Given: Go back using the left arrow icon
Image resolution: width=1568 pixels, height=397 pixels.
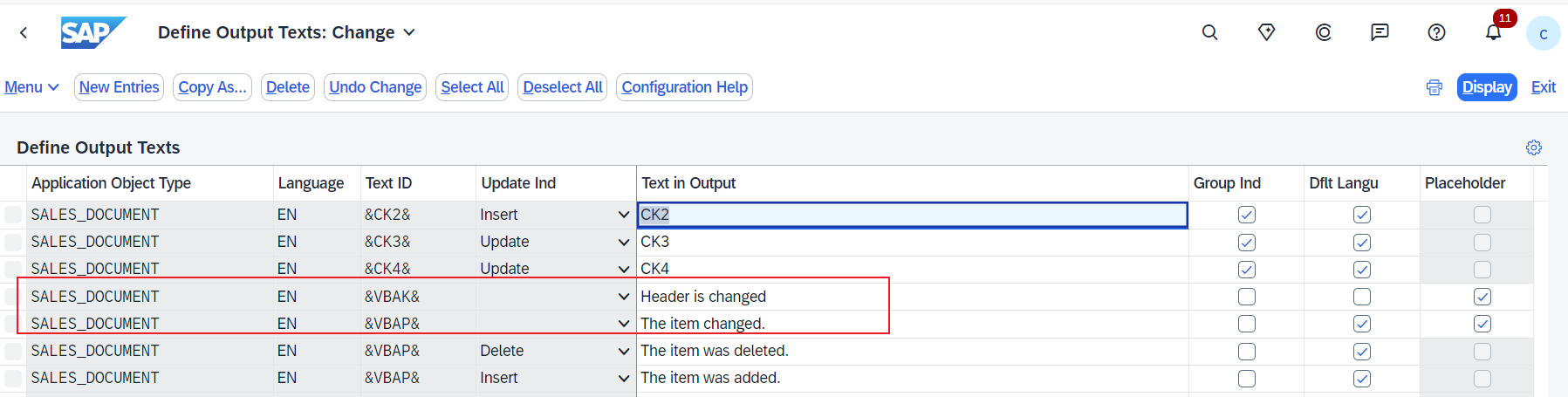Looking at the screenshot, I should 24,33.
